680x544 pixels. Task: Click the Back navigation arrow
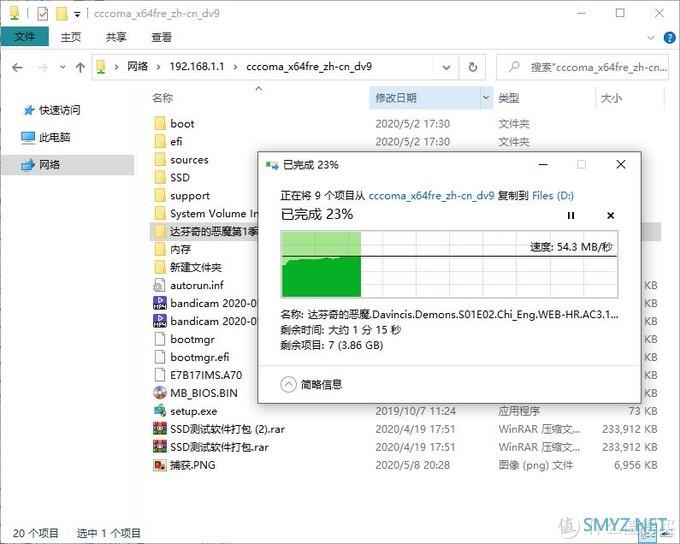pyautogui.click(x=17, y=67)
